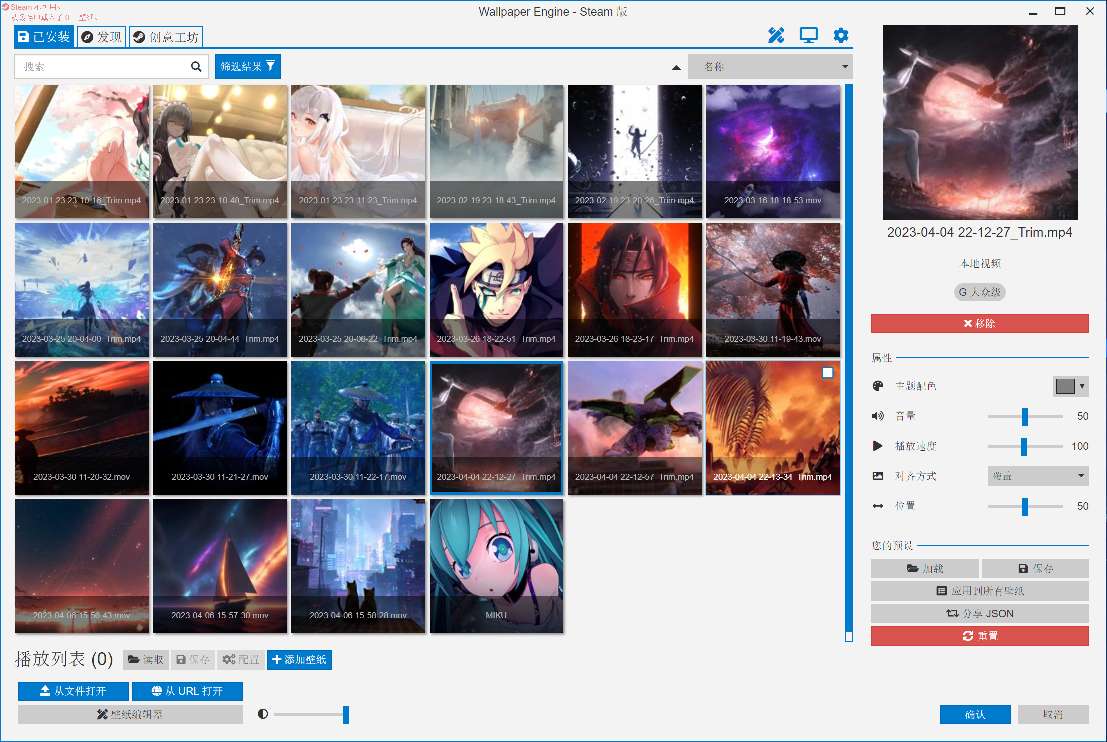Click the large wallpaper preview image
This screenshot has height=742, width=1107.
(x=980, y=123)
